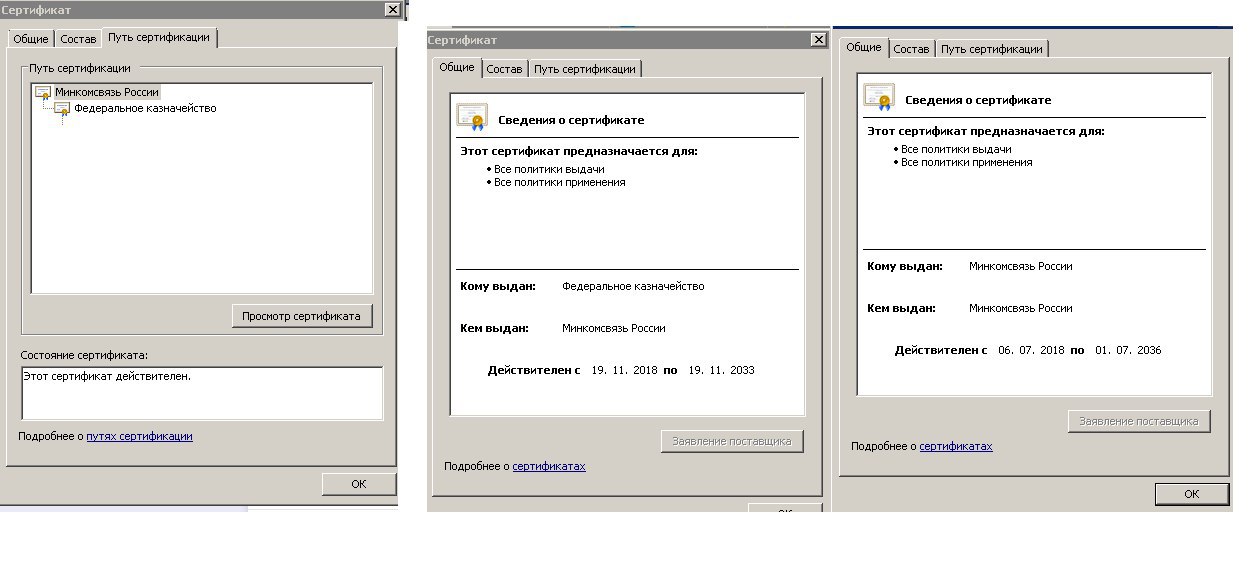Click the certificate status text box

[202, 393]
